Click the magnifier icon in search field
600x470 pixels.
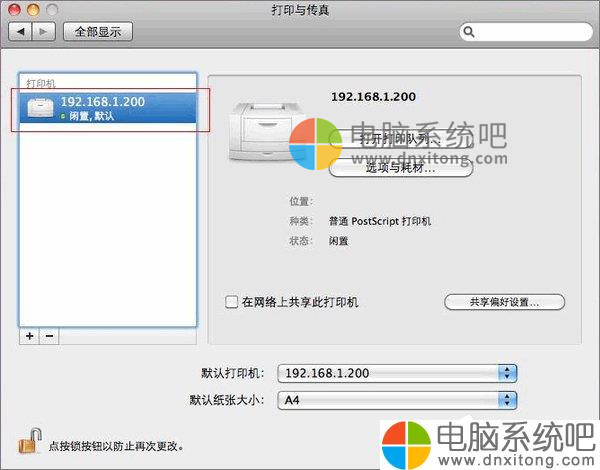point(469,32)
